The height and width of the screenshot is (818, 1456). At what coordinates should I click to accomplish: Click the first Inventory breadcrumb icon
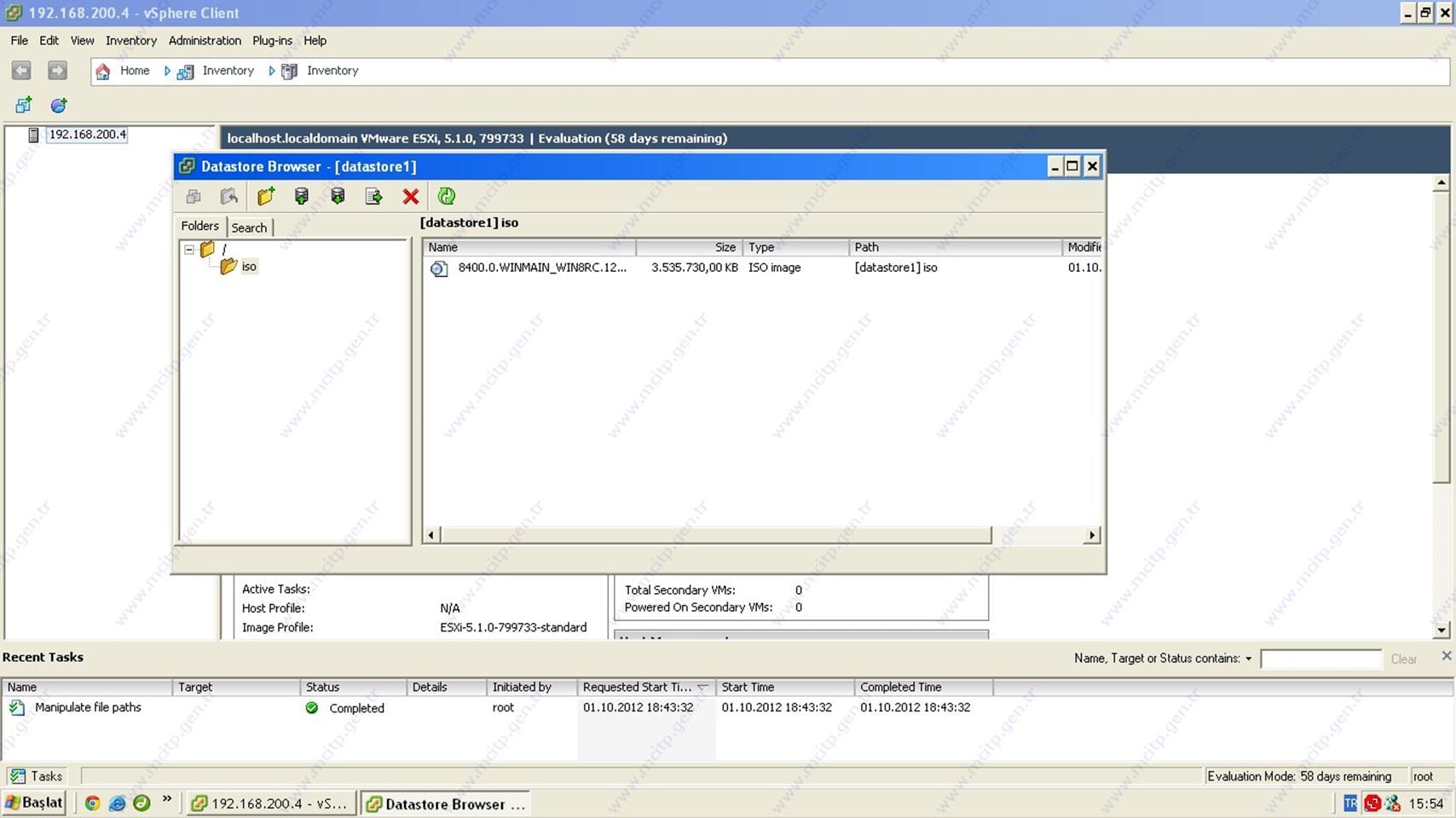coord(185,72)
